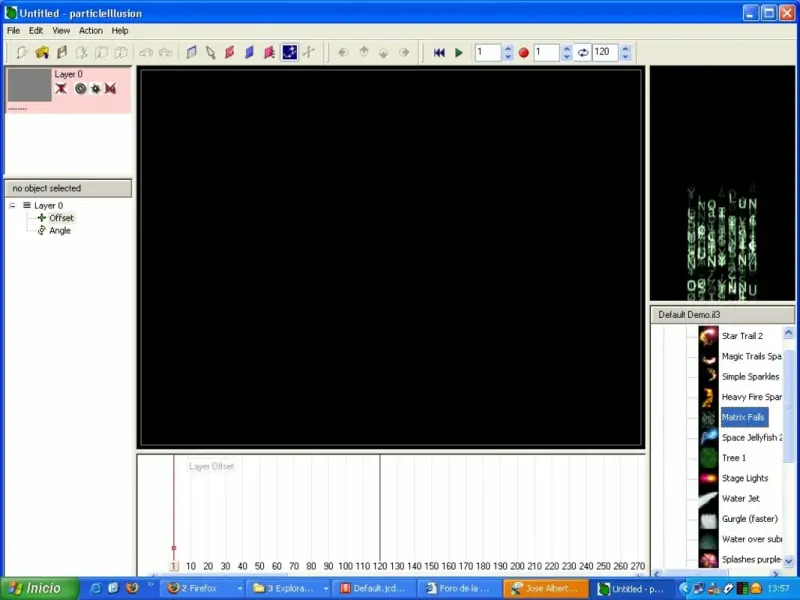Open the 3 Explora taskbar group

(x=289, y=588)
